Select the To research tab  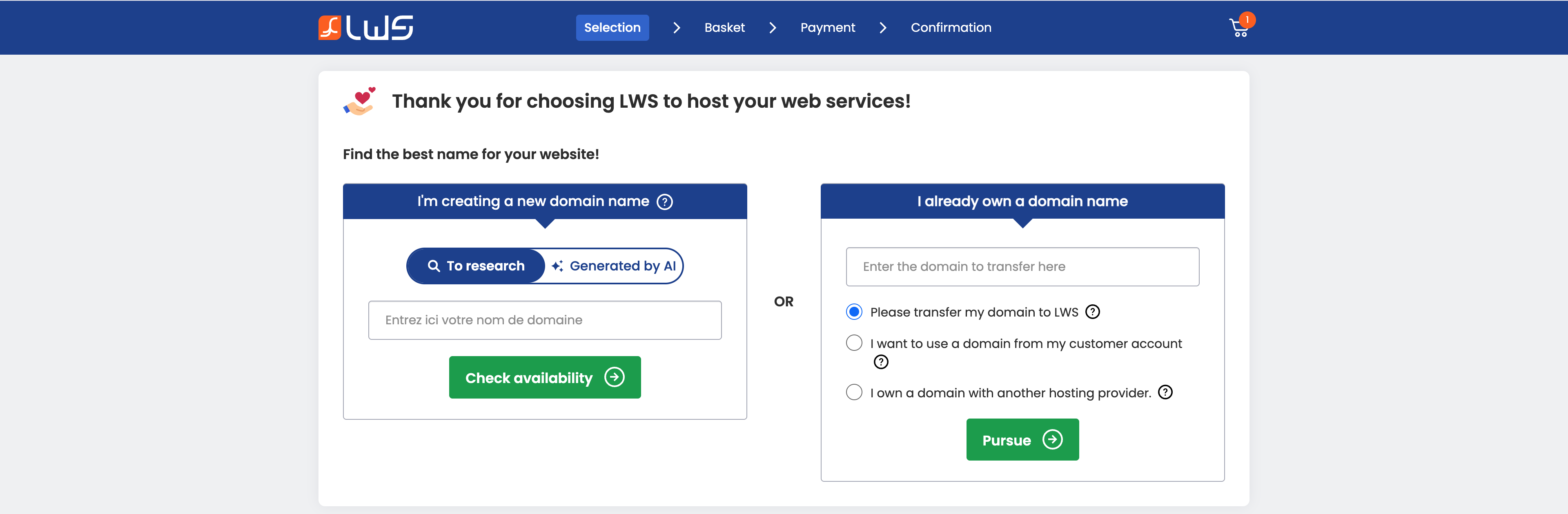(476, 266)
